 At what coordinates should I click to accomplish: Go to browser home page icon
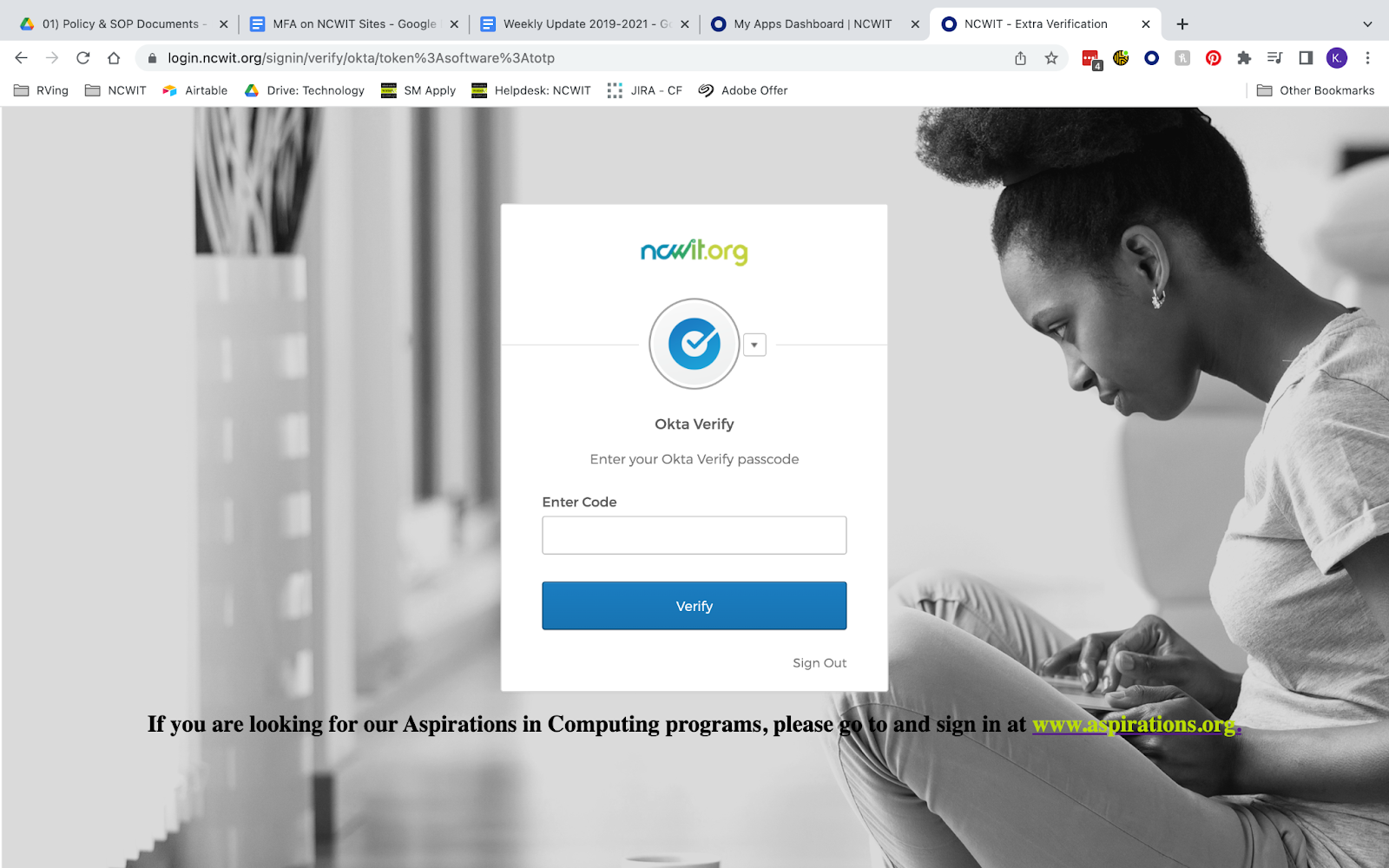(x=114, y=58)
